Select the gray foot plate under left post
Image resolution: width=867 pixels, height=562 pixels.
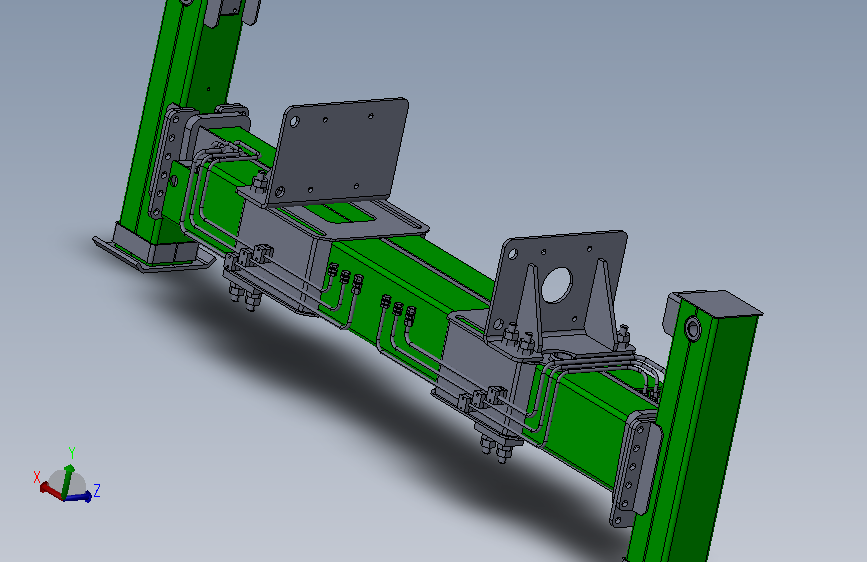tap(152, 256)
